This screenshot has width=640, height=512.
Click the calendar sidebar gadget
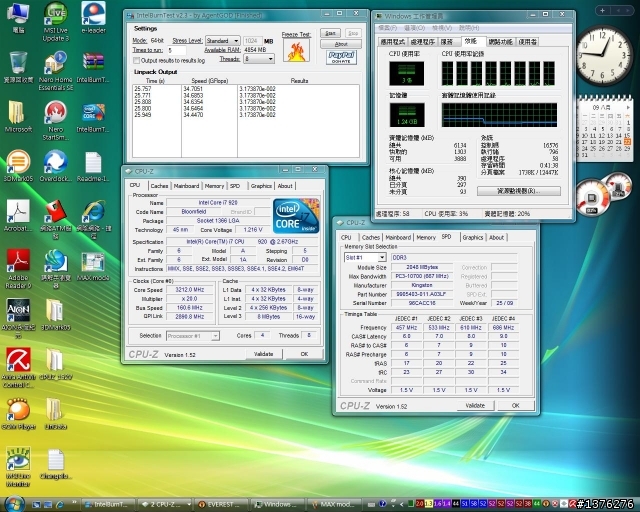604,129
